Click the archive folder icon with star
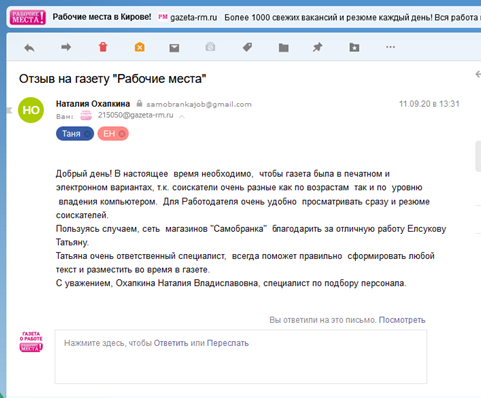 pyautogui.click(x=354, y=48)
